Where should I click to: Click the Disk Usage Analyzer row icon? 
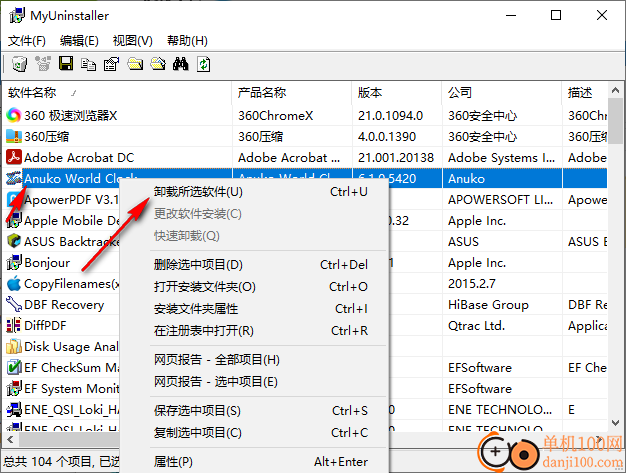[14, 346]
